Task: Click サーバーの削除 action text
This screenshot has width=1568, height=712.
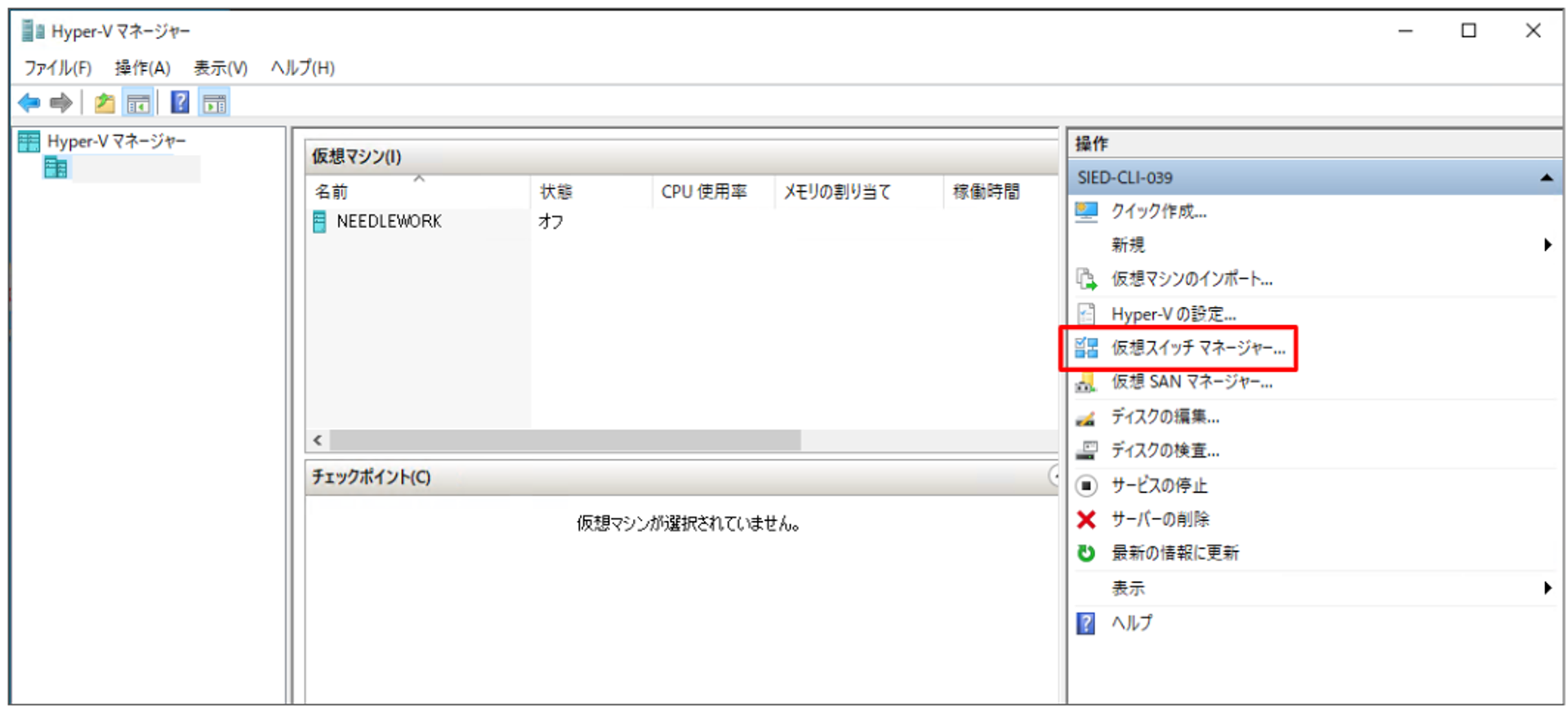Action: (x=1160, y=519)
